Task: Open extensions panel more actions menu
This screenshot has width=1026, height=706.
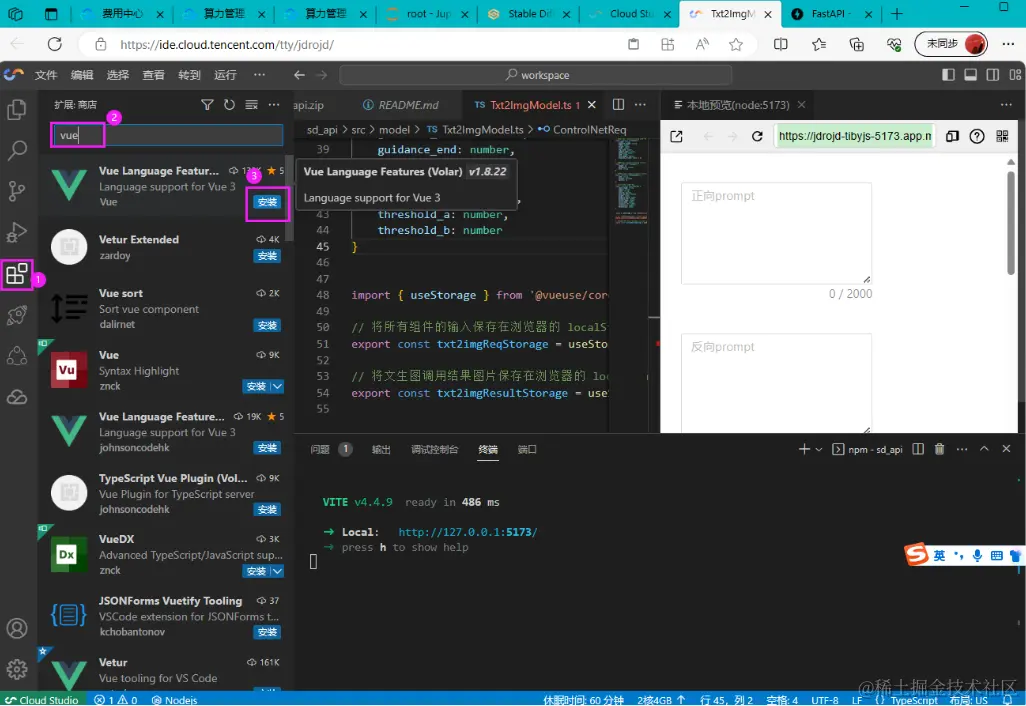Action: point(274,105)
